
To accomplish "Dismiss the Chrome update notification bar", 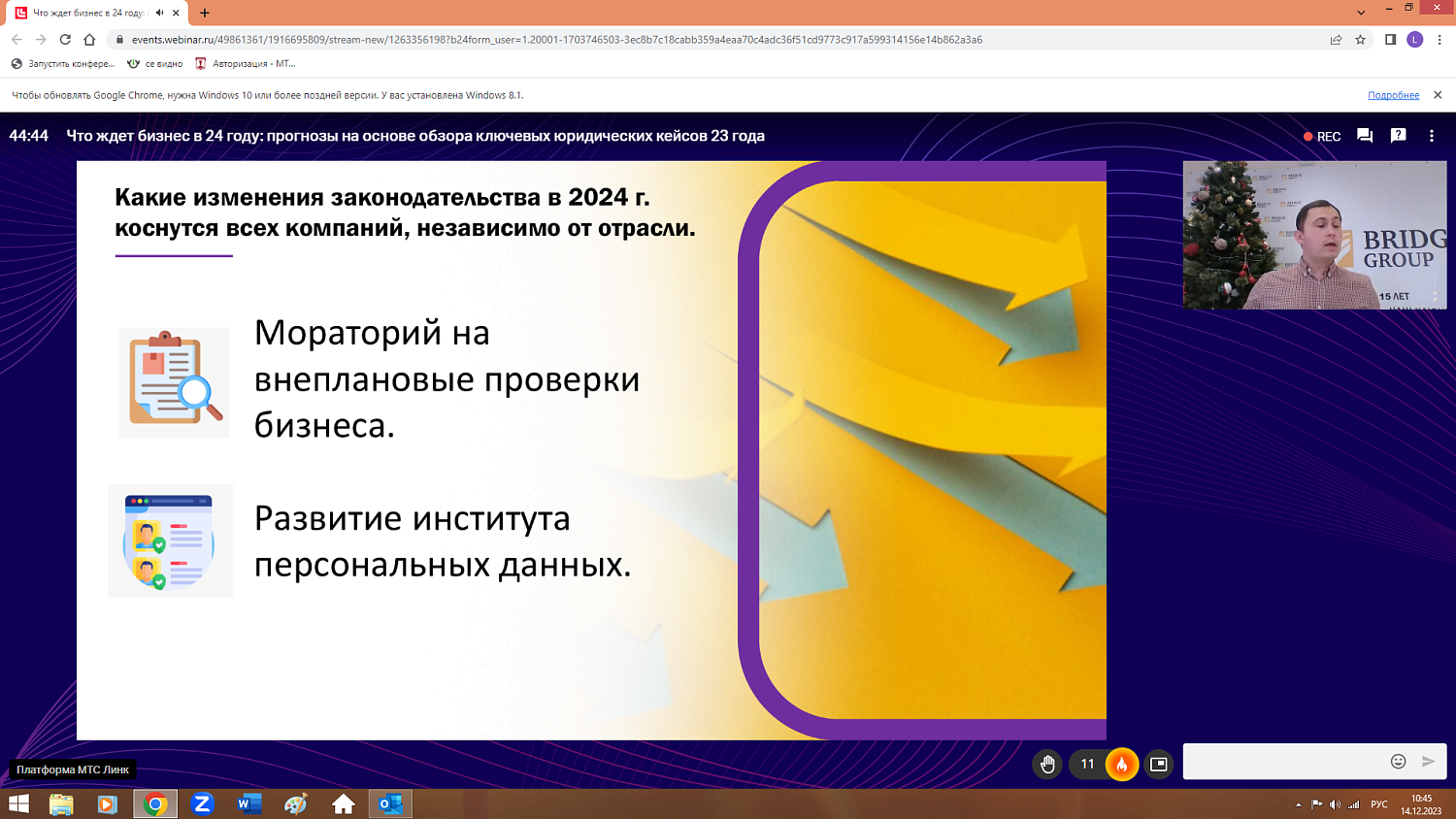I will (1438, 95).
